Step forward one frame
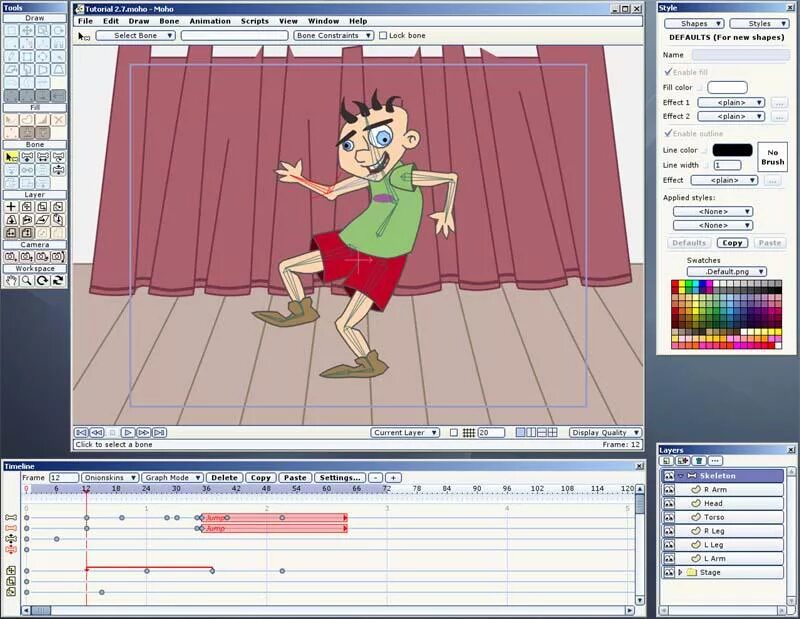 pyautogui.click(x=144, y=433)
